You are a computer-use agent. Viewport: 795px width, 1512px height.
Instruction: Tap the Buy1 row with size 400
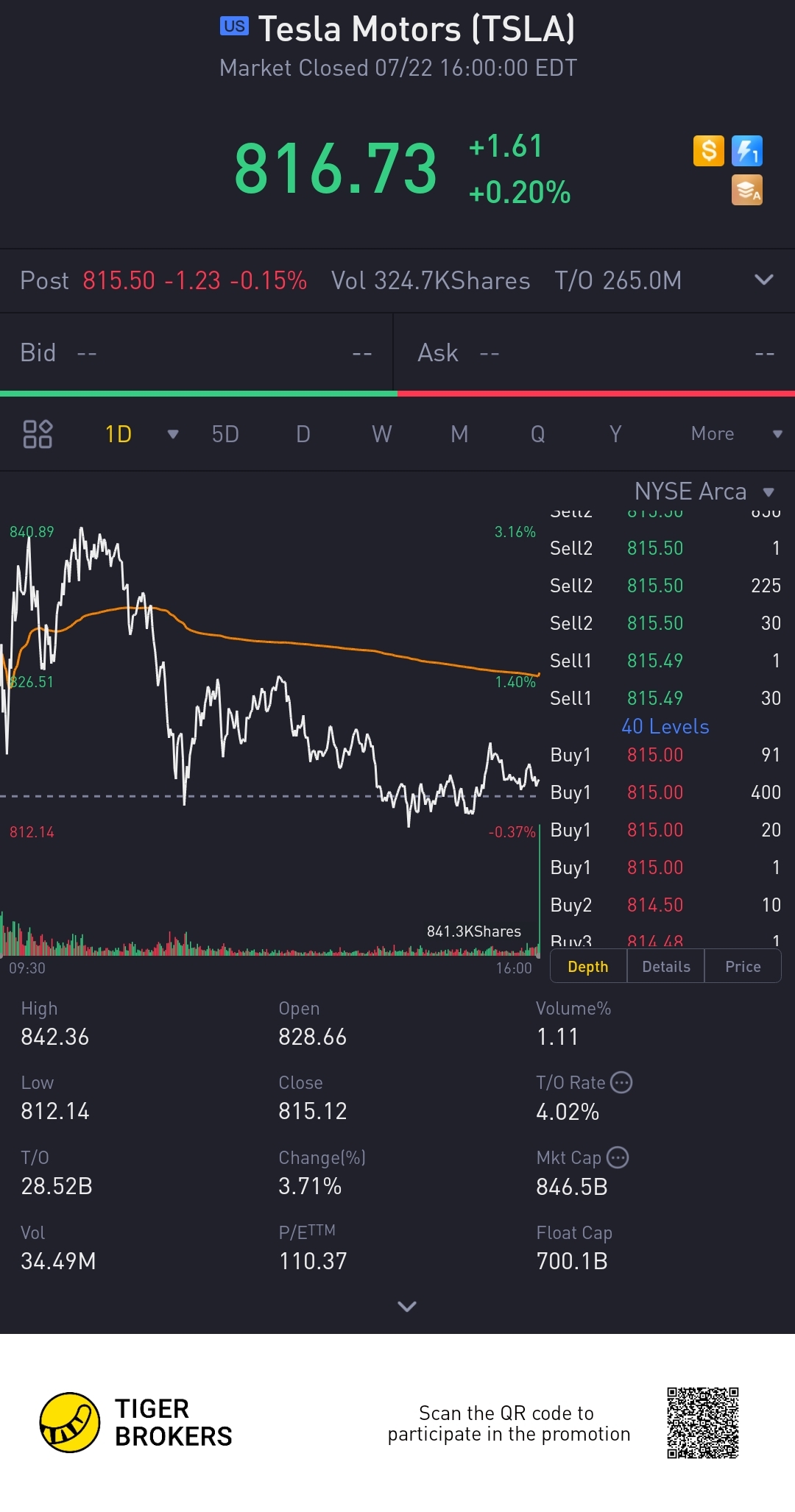click(665, 792)
